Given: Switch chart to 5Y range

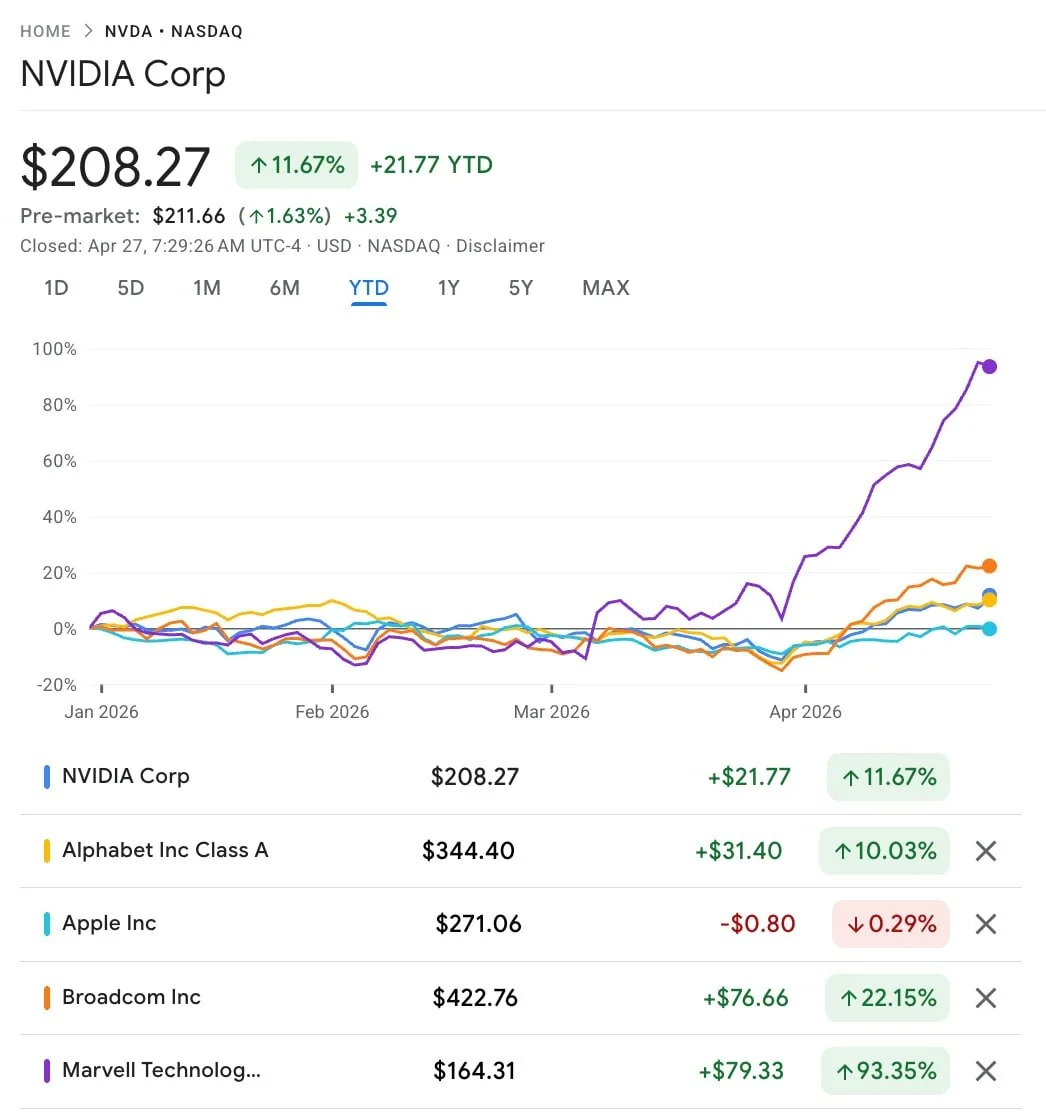Looking at the screenshot, I should [520, 288].
